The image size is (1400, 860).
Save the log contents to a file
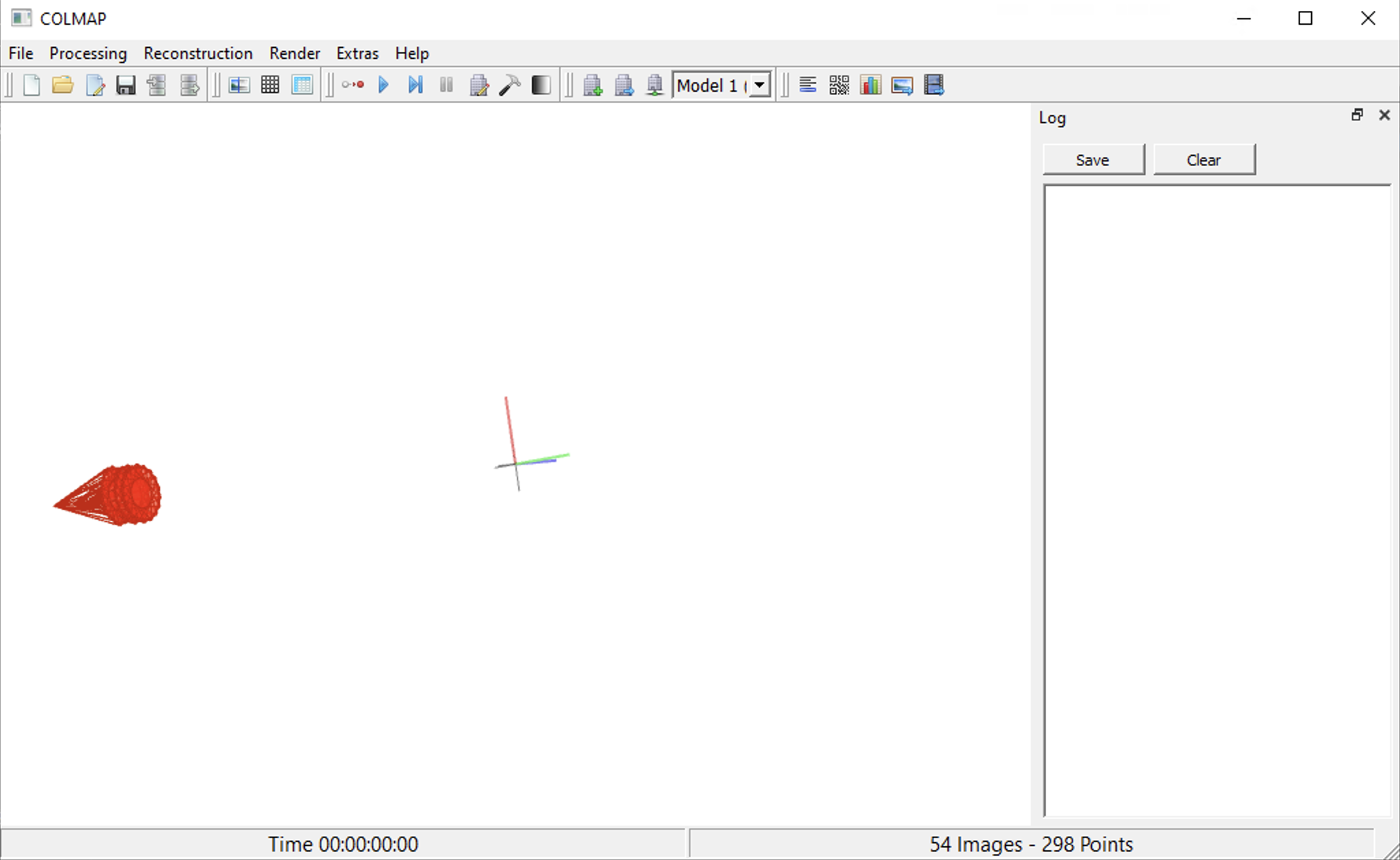pos(1092,159)
